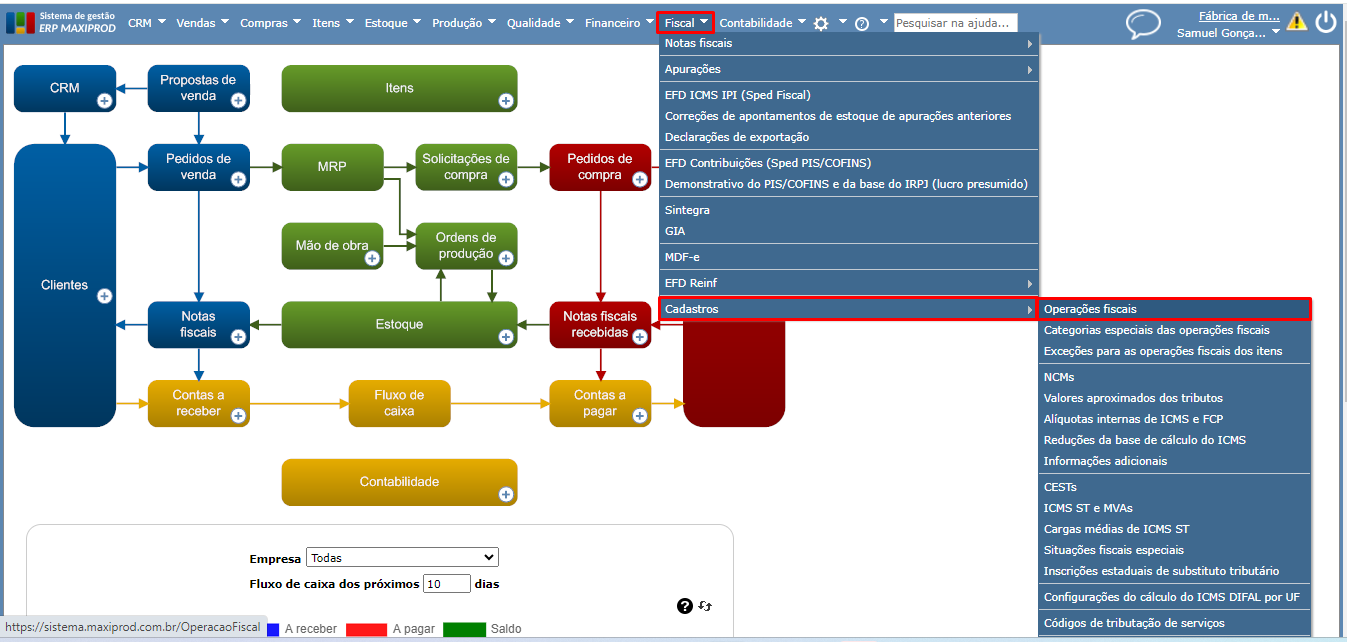The width and height of the screenshot is (1347, 642).
Task: Click plus icon on Contabilidade box
Action: pyautogui.click(x=506, y=494)
